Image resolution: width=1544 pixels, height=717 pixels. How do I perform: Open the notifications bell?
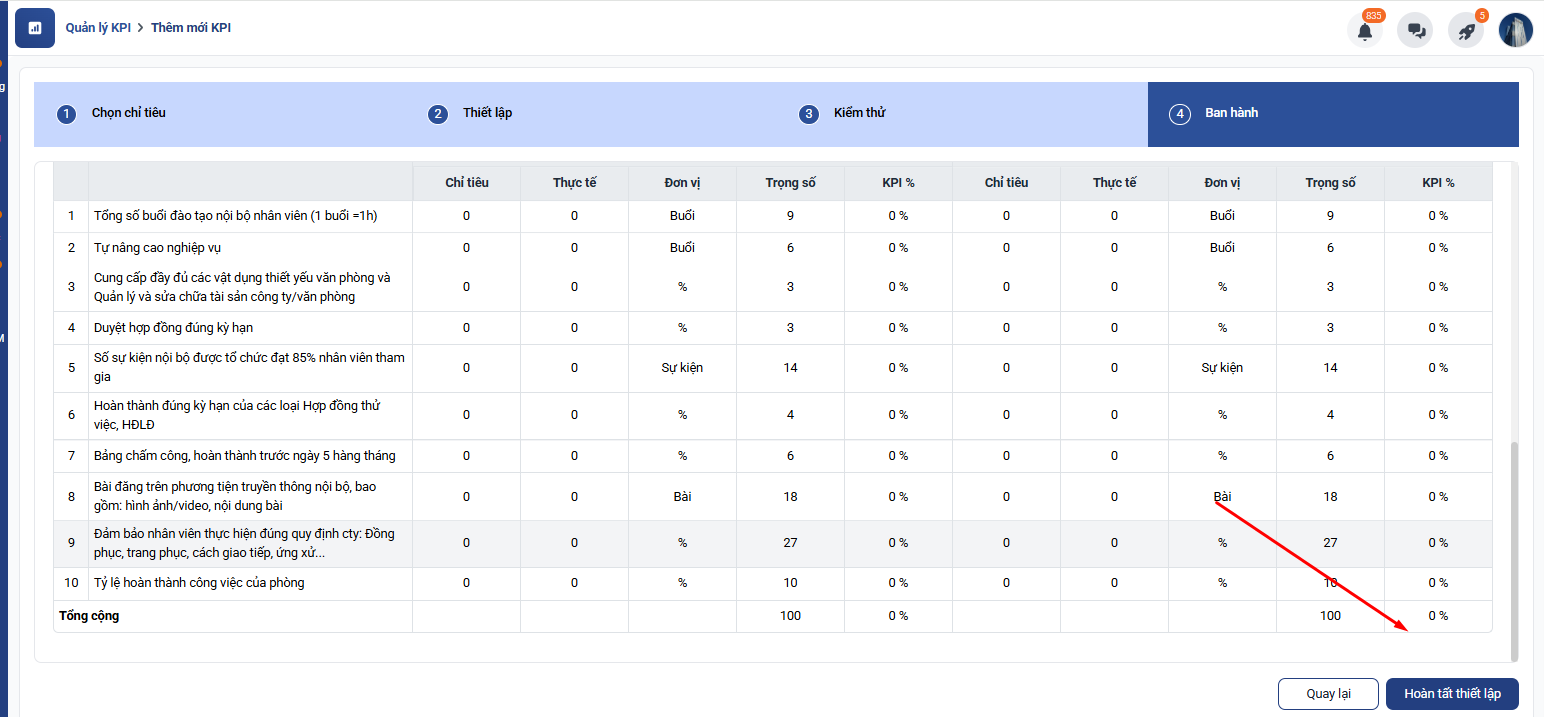click(x=1365, y=31)
